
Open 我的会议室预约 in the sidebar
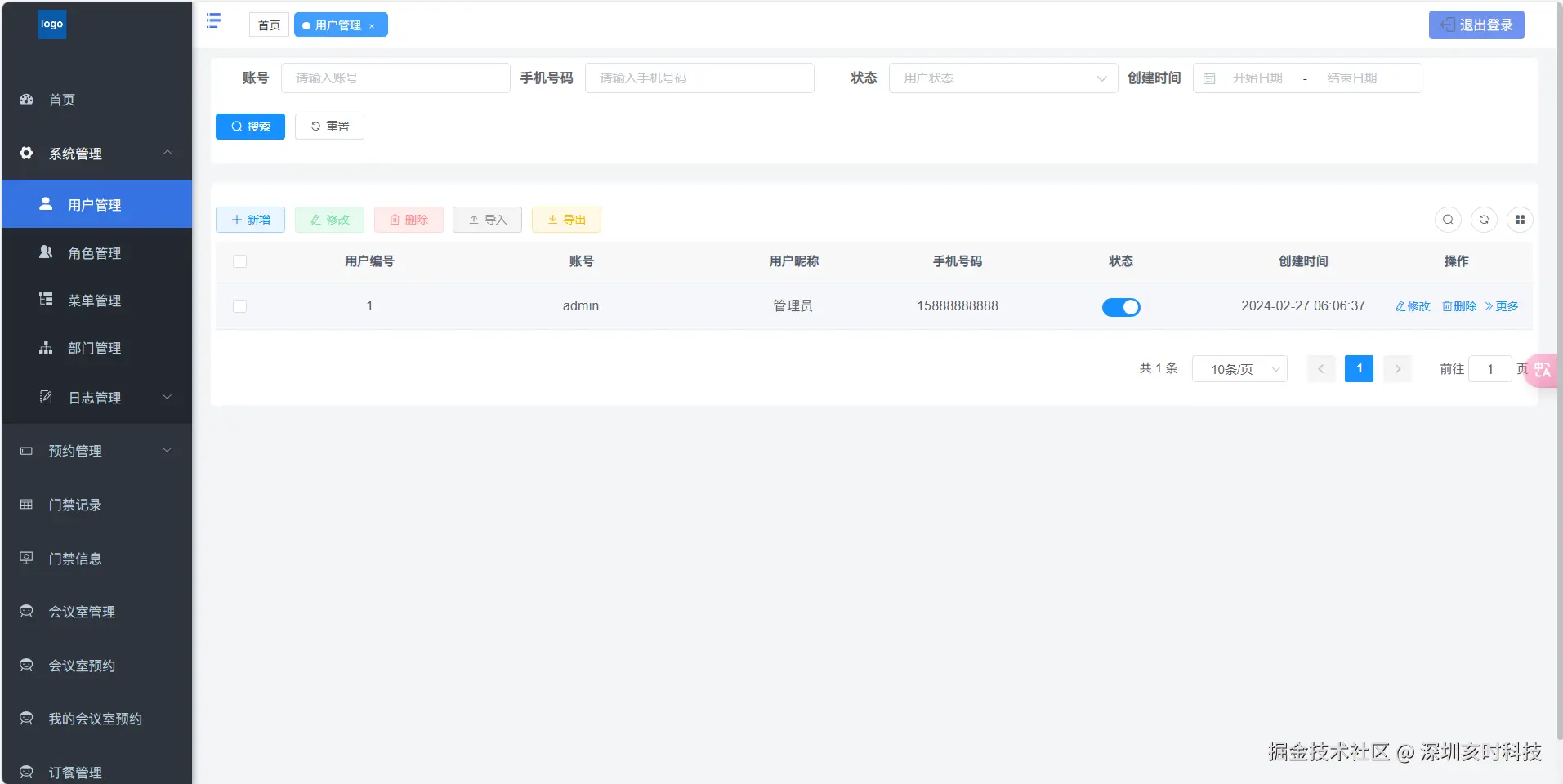(96, 719)
